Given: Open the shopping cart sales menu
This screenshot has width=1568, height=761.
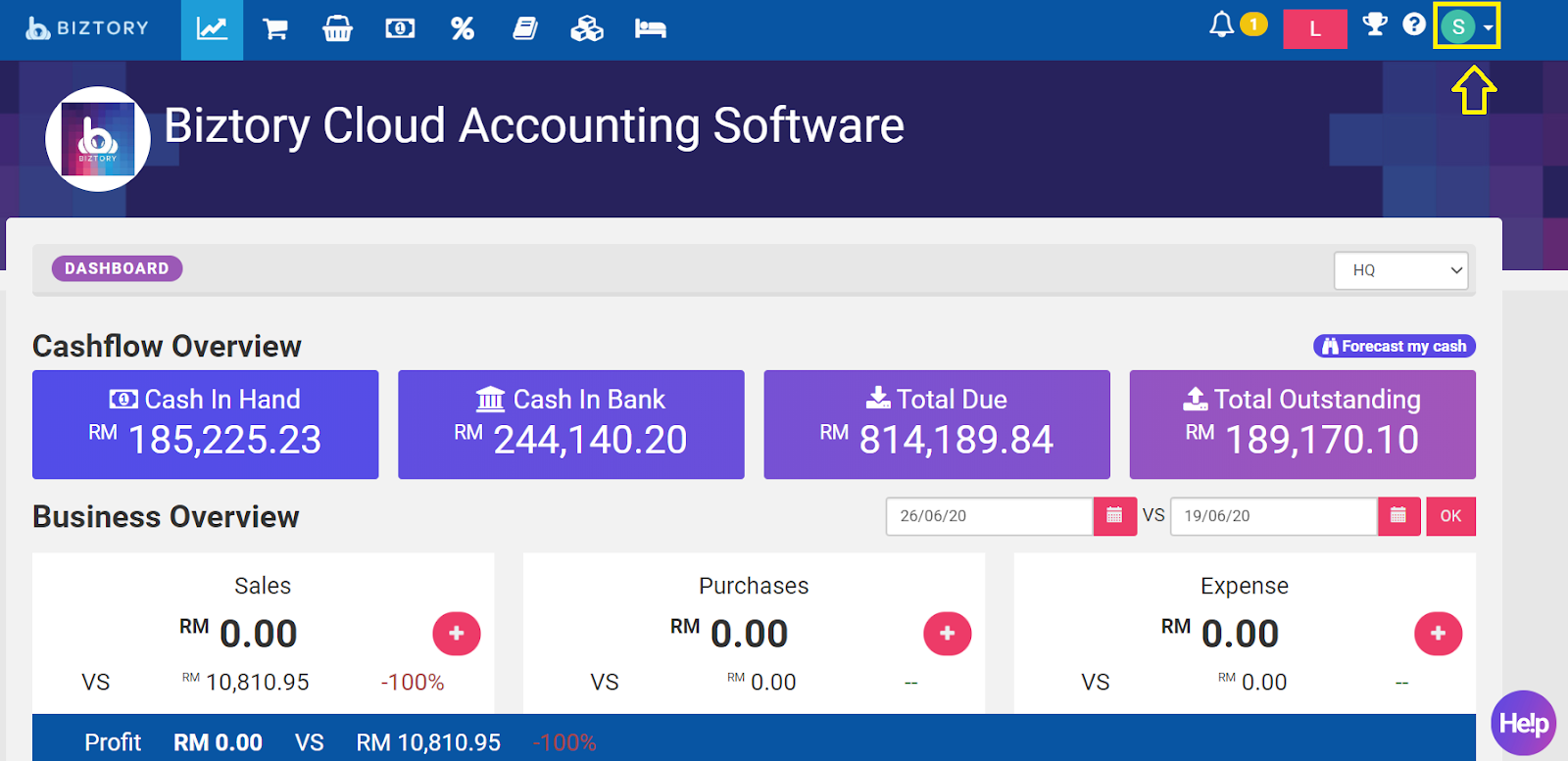Looking at the screenshot, I should [x=275, y=29].
